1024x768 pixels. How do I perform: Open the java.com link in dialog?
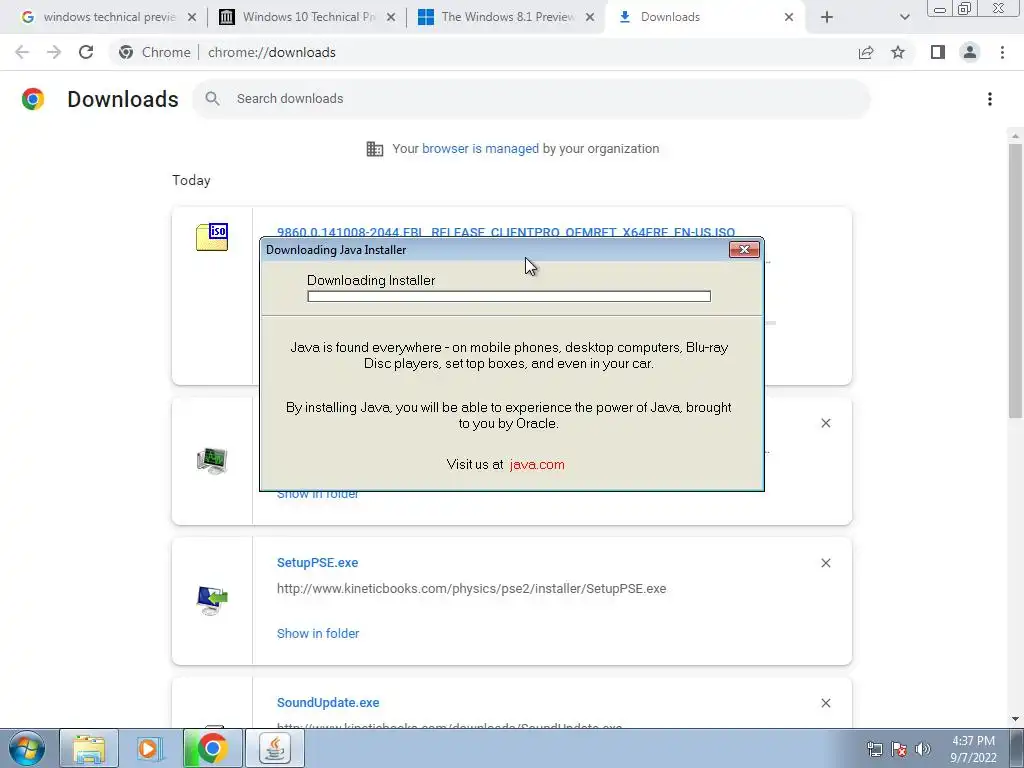tap(537, 464)
